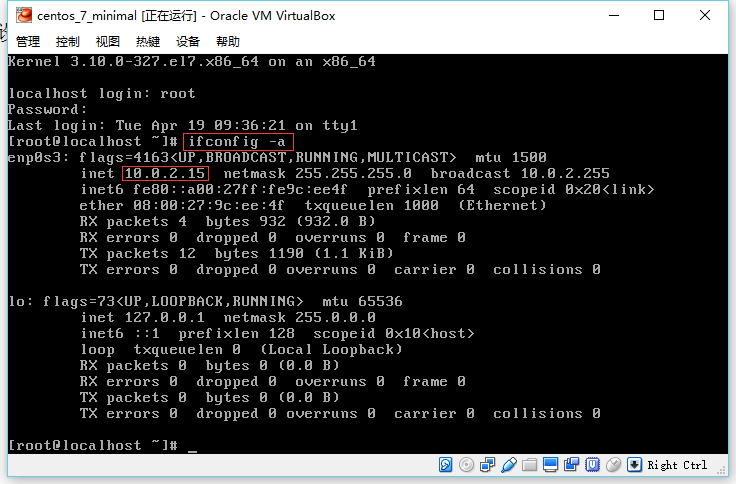Click the 'mtu 1500' value
Viewport: 736px width, 484px height.
coord(511,157)
